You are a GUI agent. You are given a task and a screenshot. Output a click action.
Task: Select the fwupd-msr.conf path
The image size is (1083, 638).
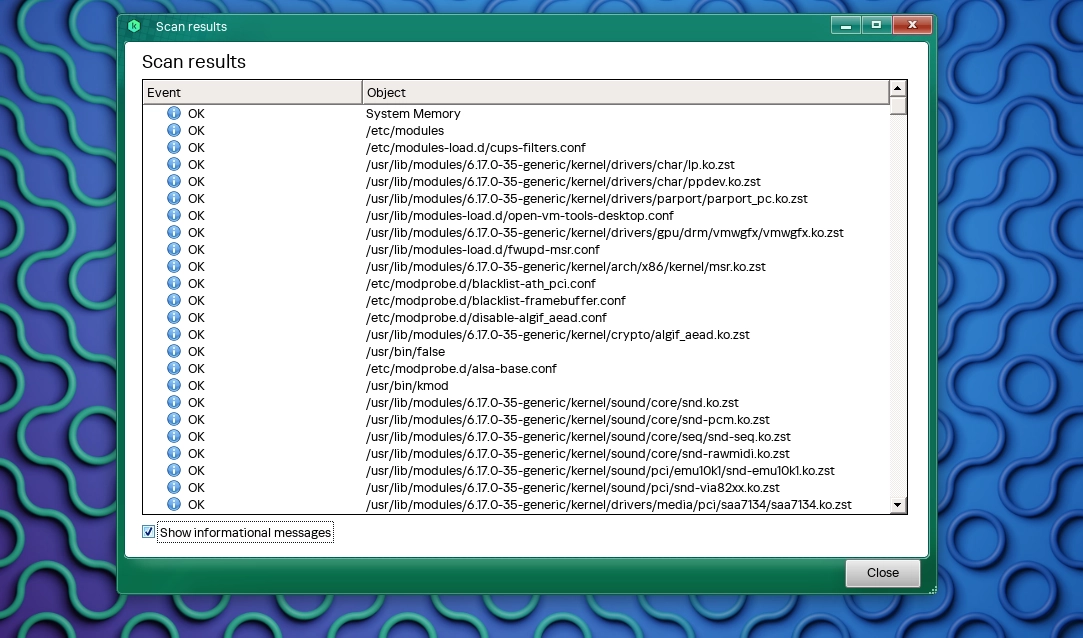[483, 249]
